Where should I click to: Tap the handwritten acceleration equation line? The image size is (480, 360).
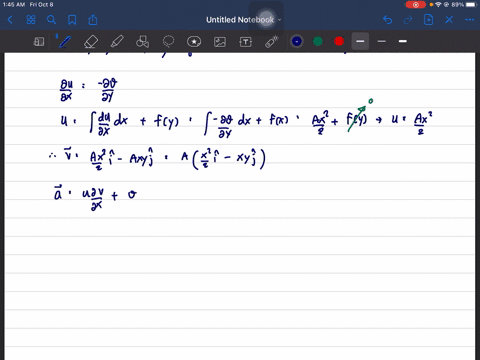[x=95, y=197]
